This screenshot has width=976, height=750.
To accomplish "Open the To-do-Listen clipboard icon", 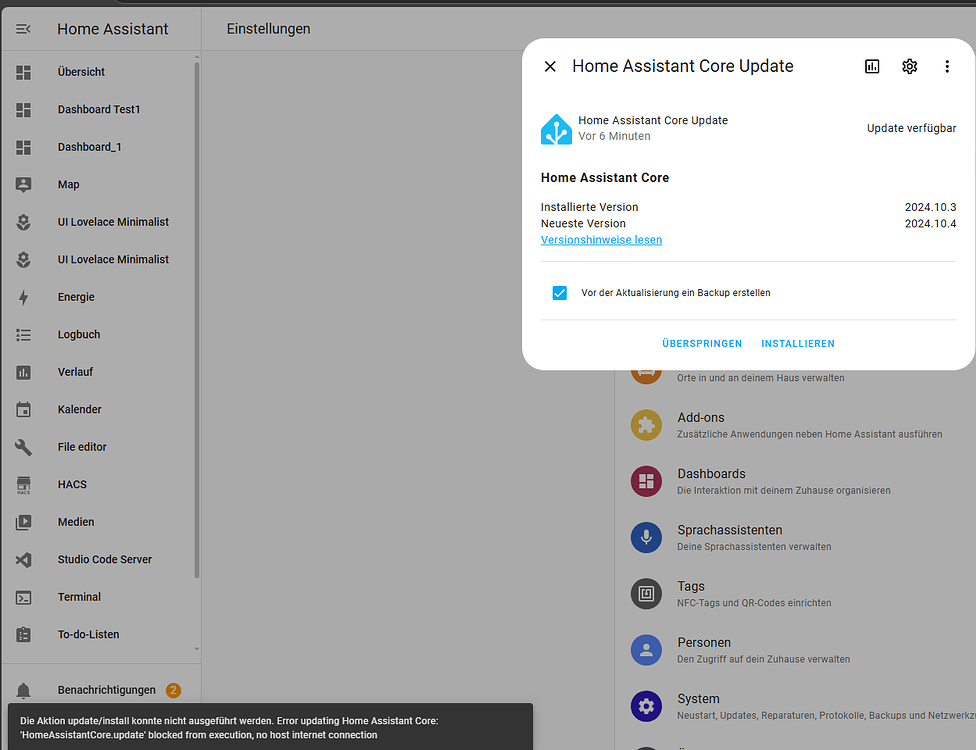I will 23,635.
